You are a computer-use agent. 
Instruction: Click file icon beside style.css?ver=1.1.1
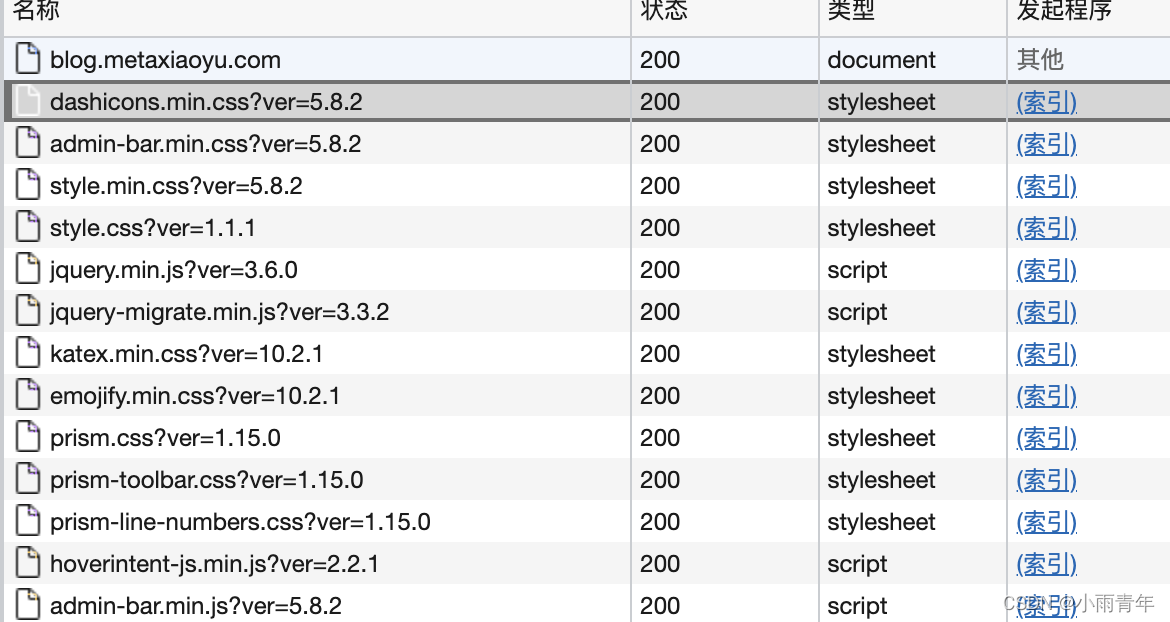pyautogui.click(x=30, y=228)
